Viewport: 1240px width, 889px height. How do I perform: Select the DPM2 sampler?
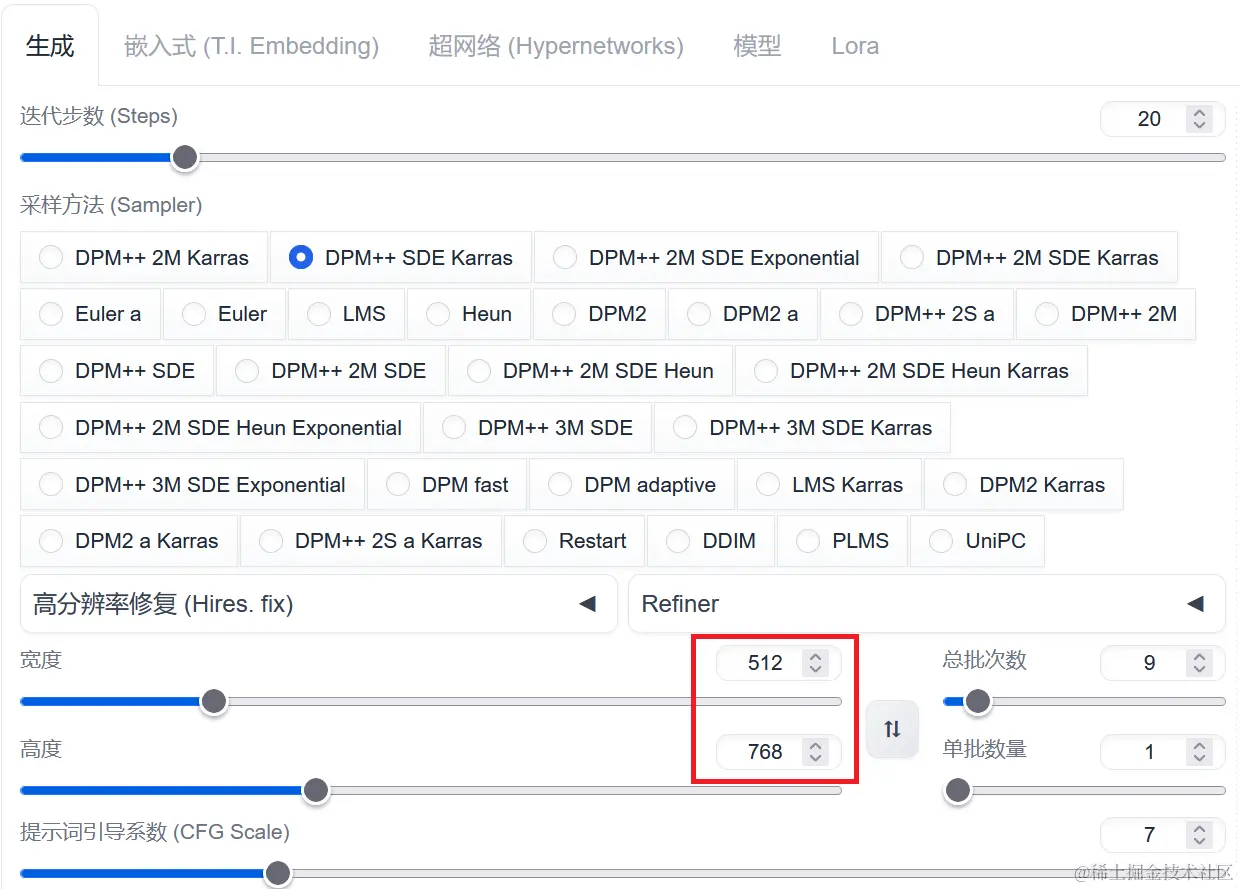[x=600, y=314]
